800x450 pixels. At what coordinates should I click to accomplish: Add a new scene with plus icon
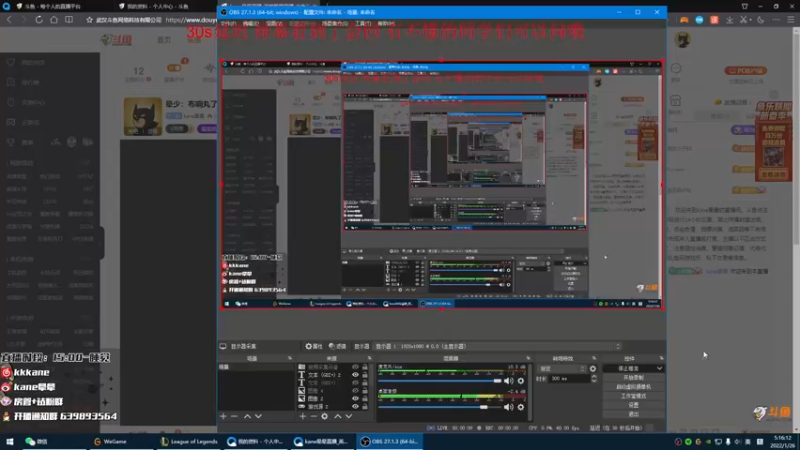tap(223, 416)
